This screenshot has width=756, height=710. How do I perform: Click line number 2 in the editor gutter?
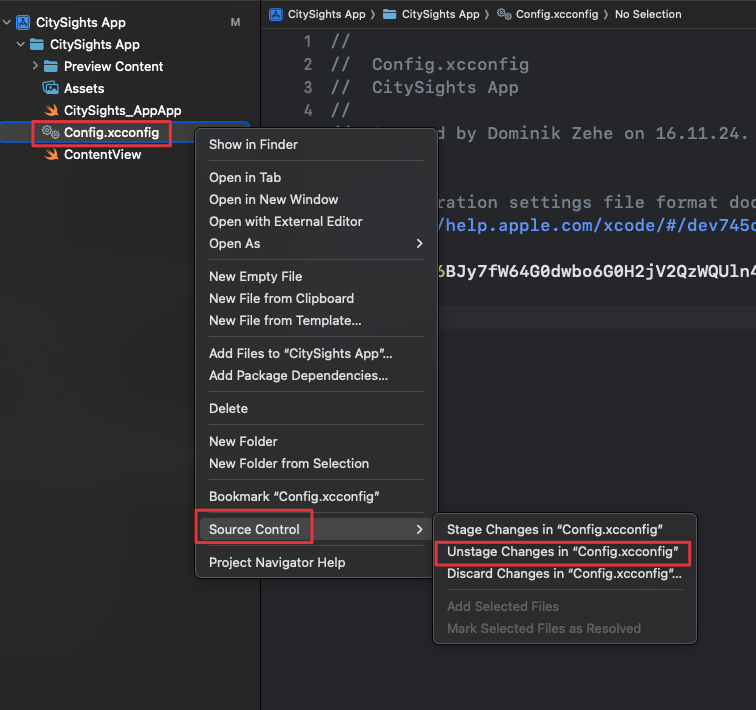click(308, 65)
